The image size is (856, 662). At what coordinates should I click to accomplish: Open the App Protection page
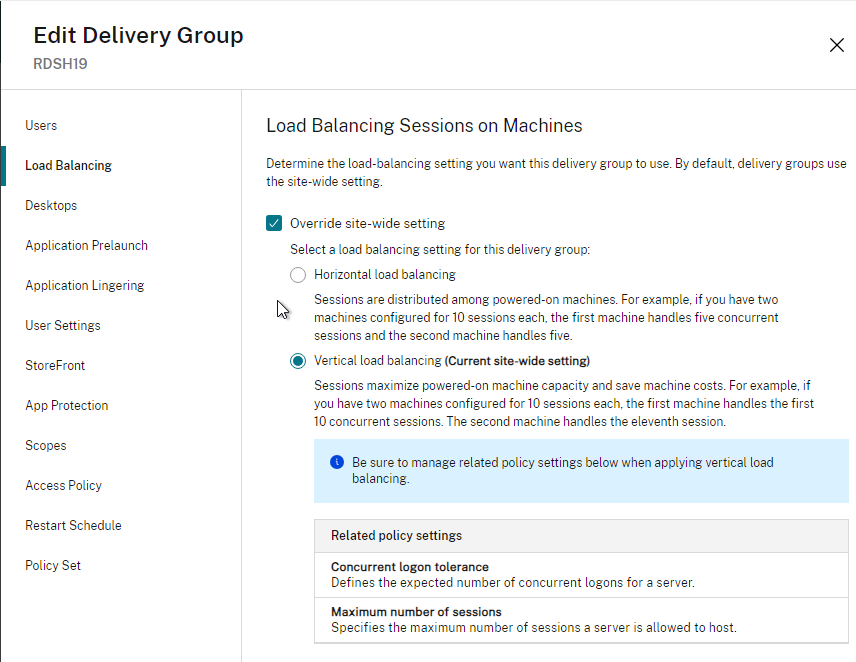point(67,406)
